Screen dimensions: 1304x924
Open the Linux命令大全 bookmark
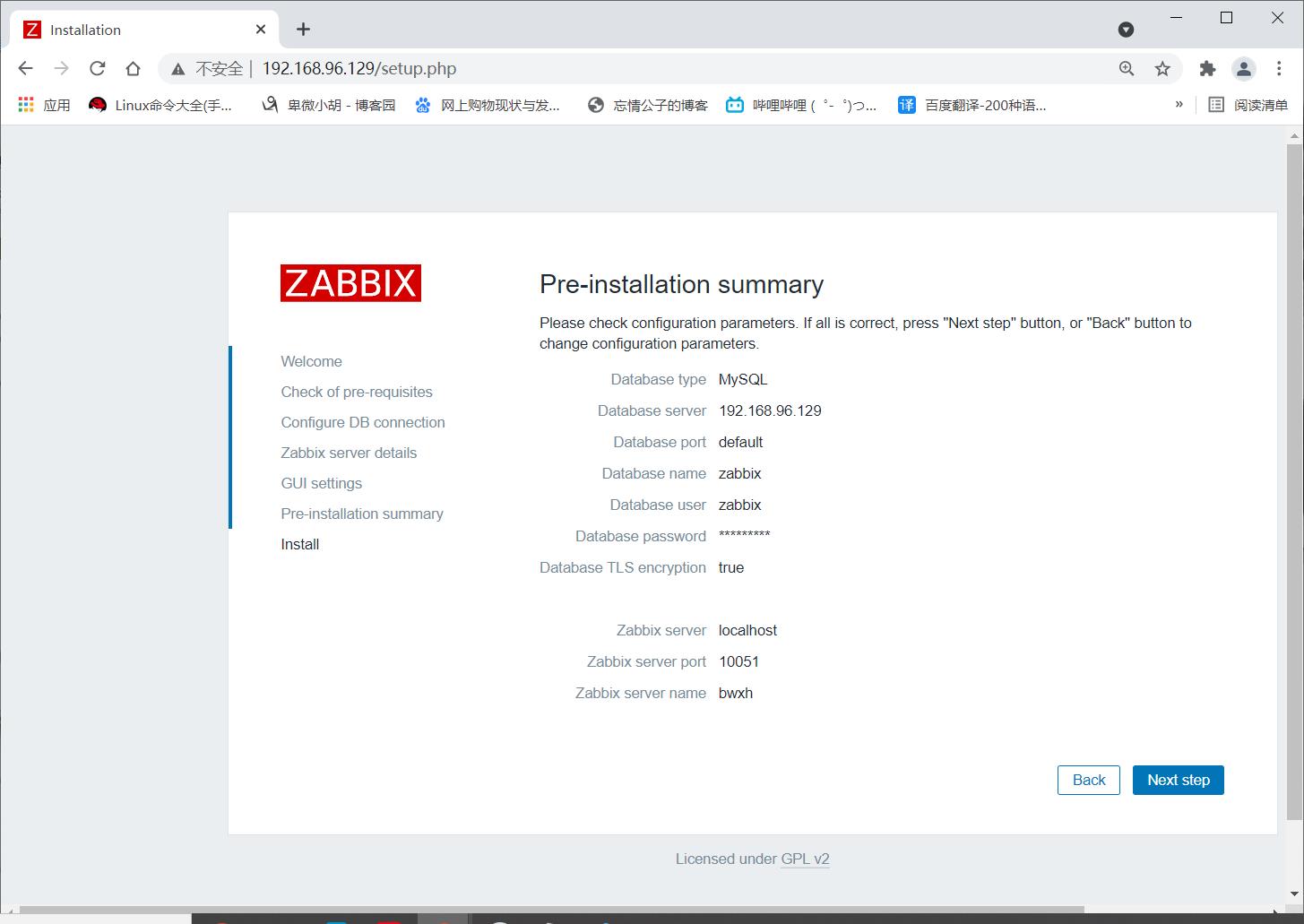pos(160,105)
